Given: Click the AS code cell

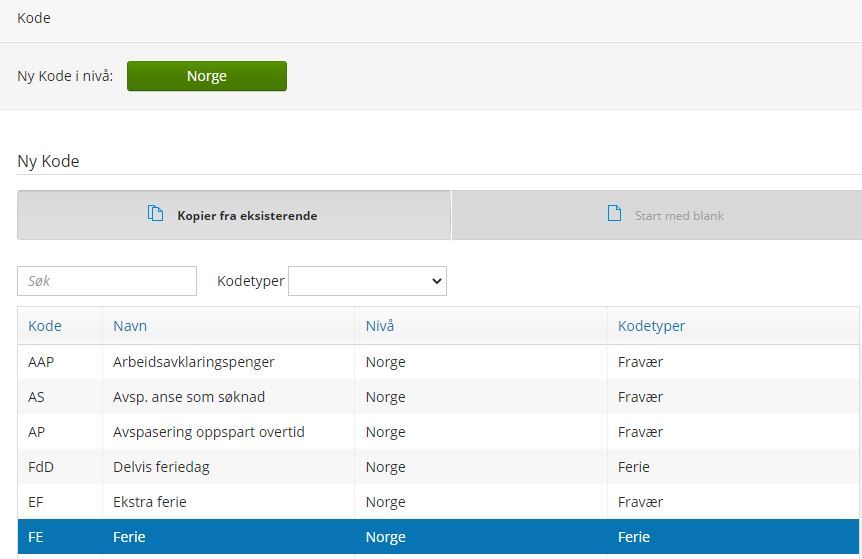Looking at the screenshot, I should [36, 397].
